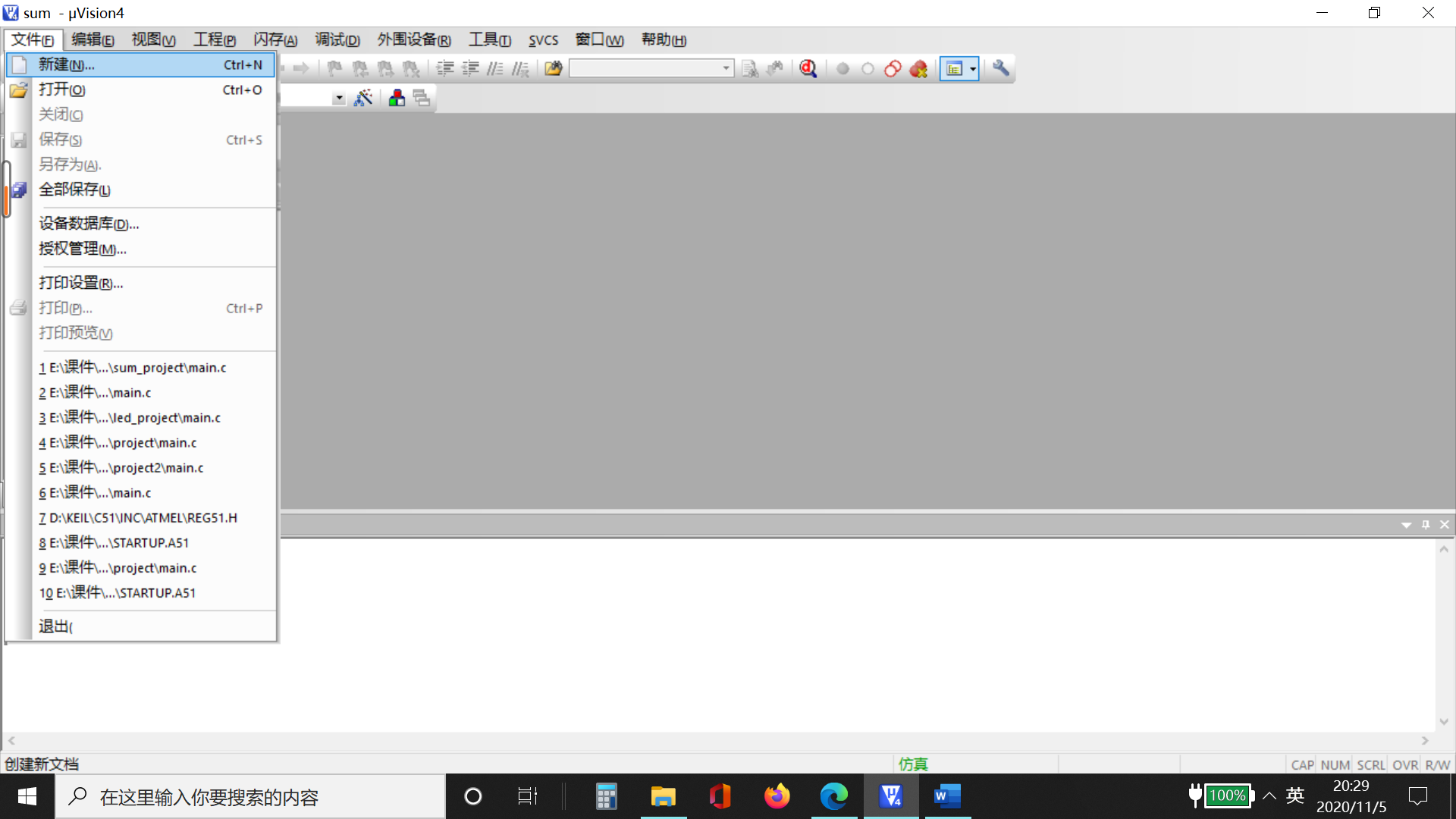Expand the target selection dropdown arrow
This screenshot has height=819, width=1456.
pos(339,99)
